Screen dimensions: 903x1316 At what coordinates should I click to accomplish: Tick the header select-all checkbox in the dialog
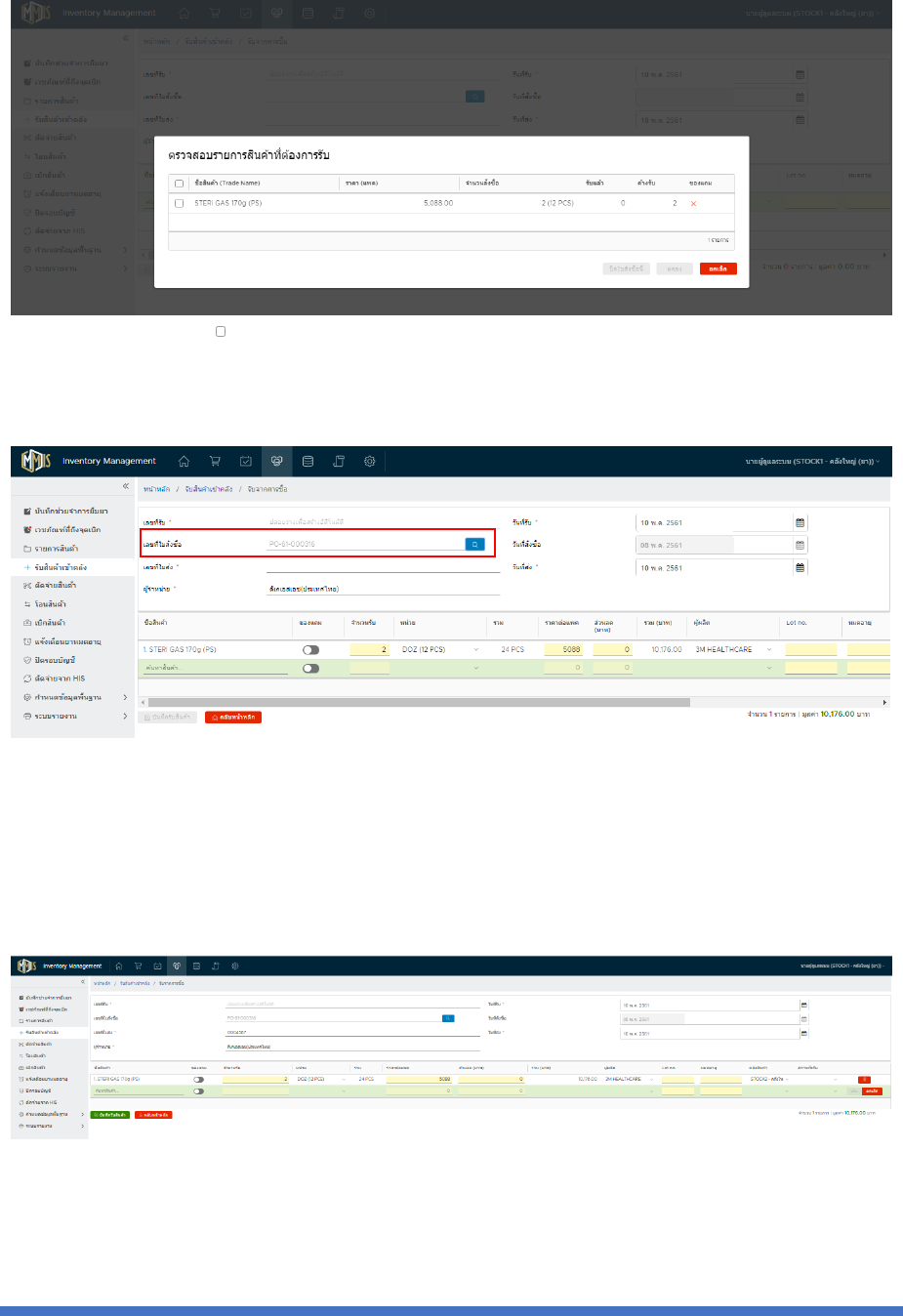pos(179,184)
